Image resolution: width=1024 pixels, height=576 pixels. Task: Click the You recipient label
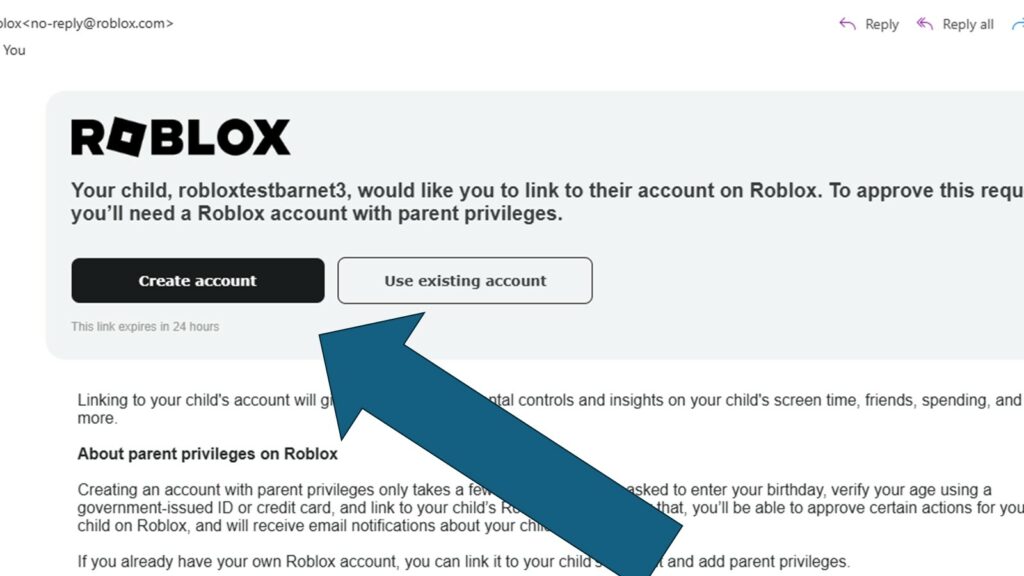[x=14, y=50]
